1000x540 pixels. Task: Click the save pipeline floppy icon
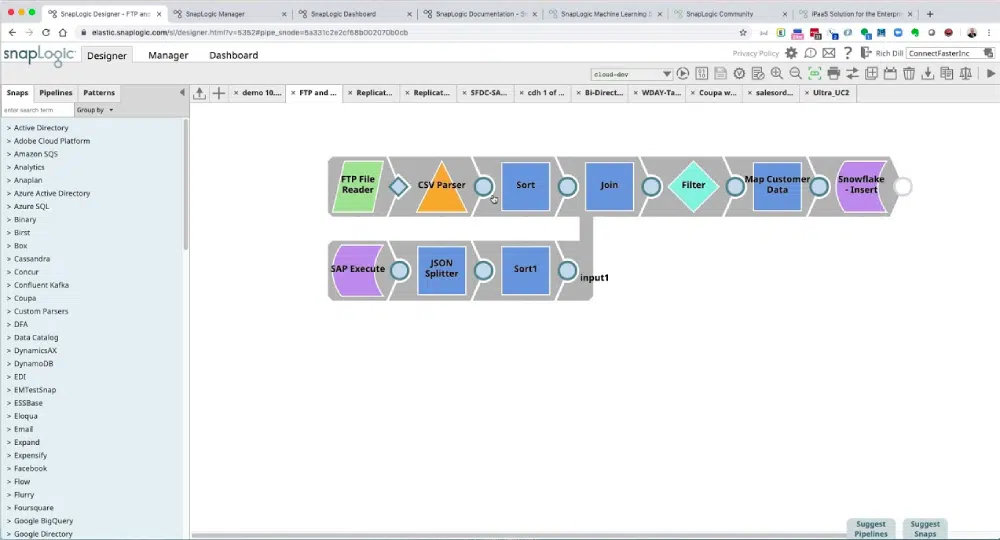coord(720,74)
